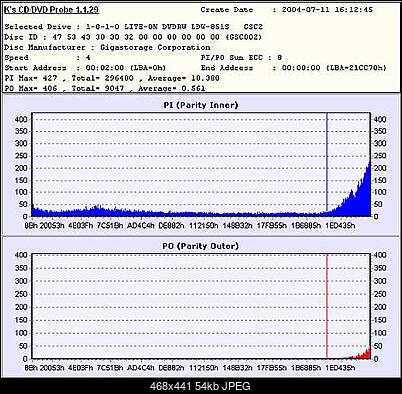This screenshot has height=394, width=402.
Task: Click the 468x441 54kb JPEG caption
Action: pos(200,386)
